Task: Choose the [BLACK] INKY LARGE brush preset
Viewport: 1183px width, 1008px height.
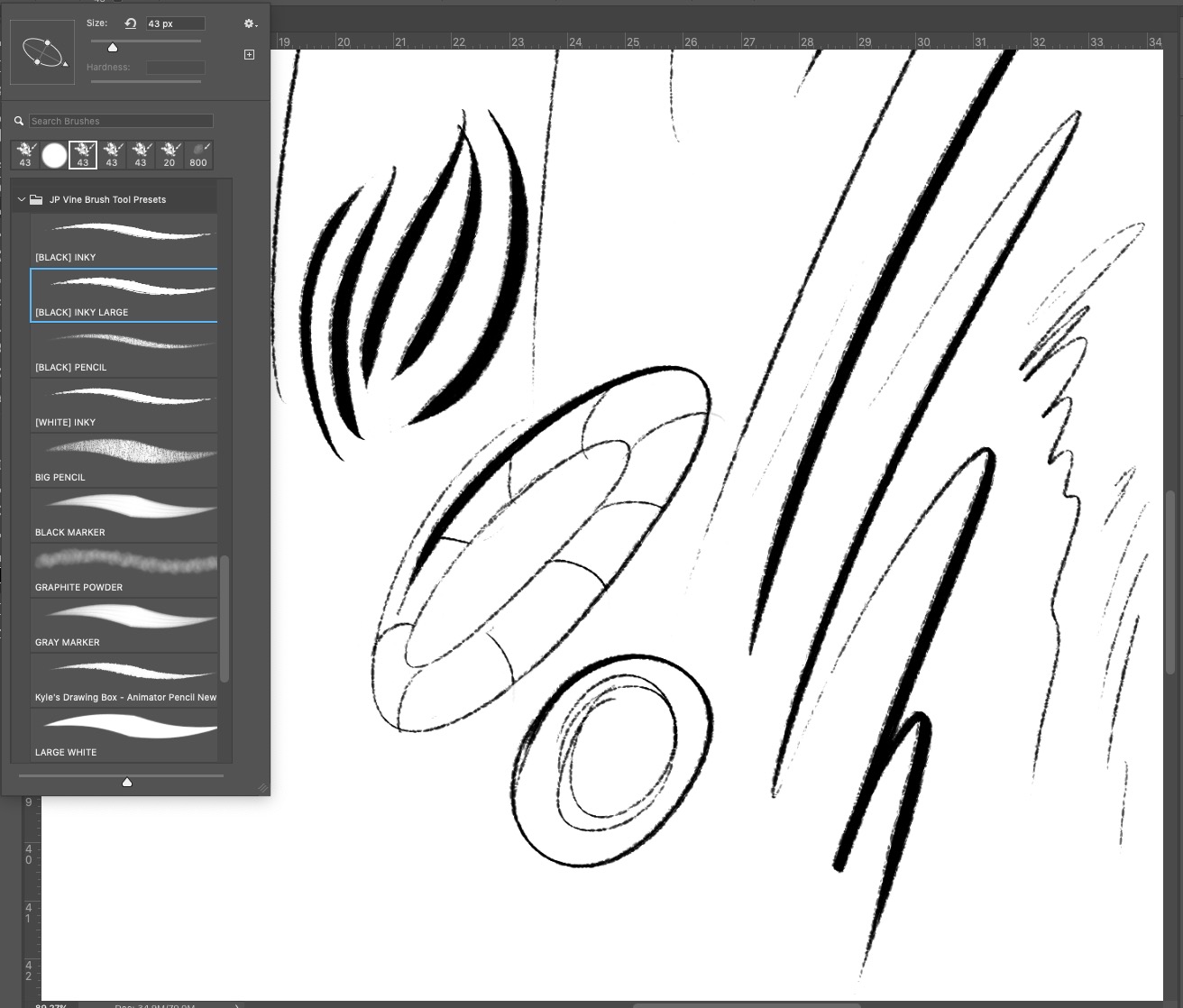Action: (x=124, y=295)
